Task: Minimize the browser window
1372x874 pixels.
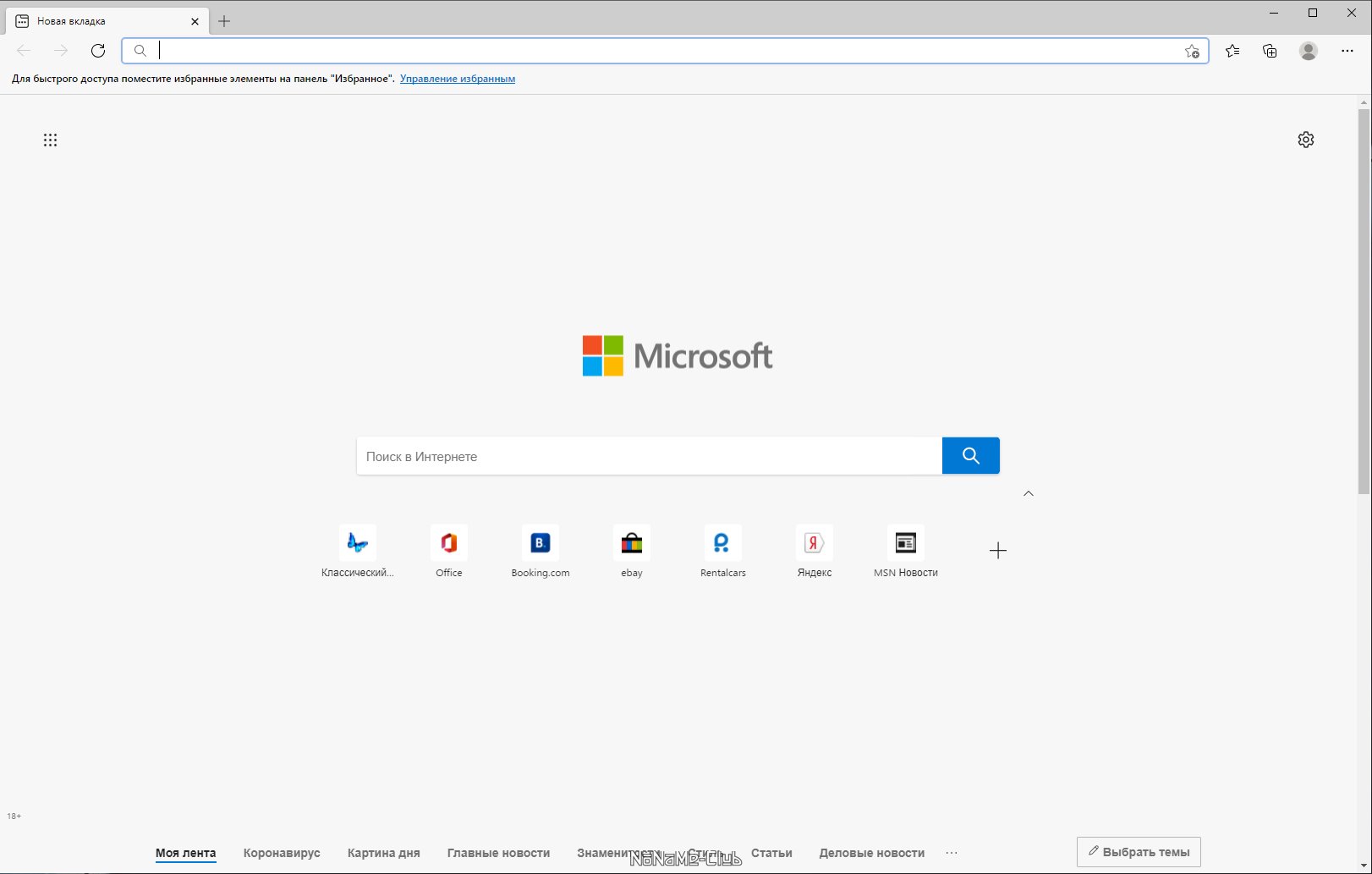Action: (x=1275, y=13)
